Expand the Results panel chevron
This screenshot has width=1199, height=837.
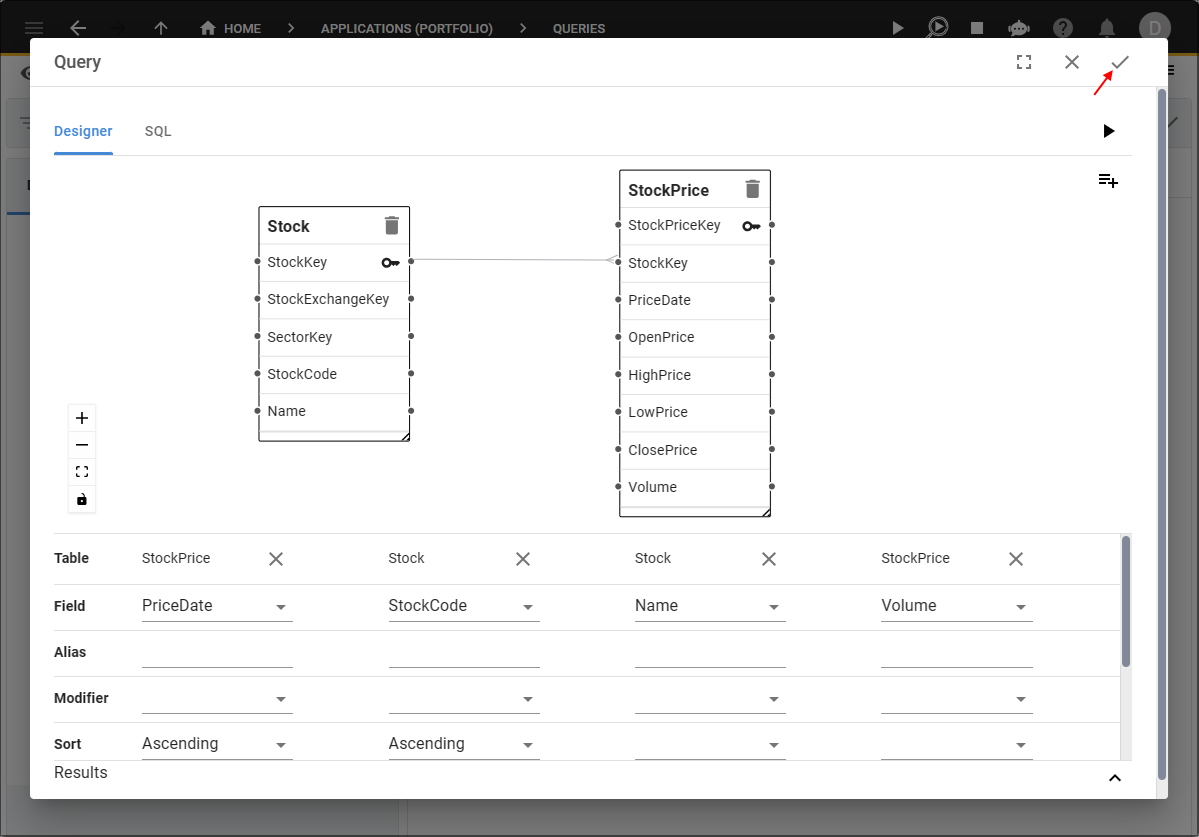tap(1115, 778)
